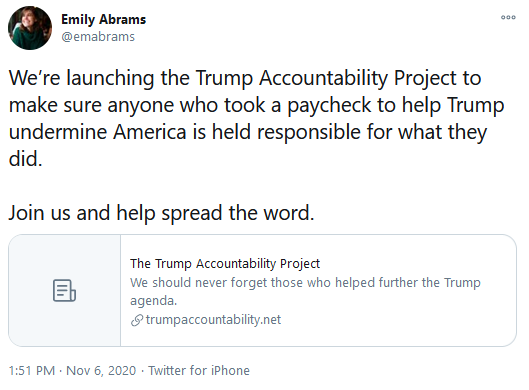Image resolution: width=529 pixels, height=390 pixels.
Task: Click the word 'did.' ending the paragraph
Action: click(x=26, y=159)
